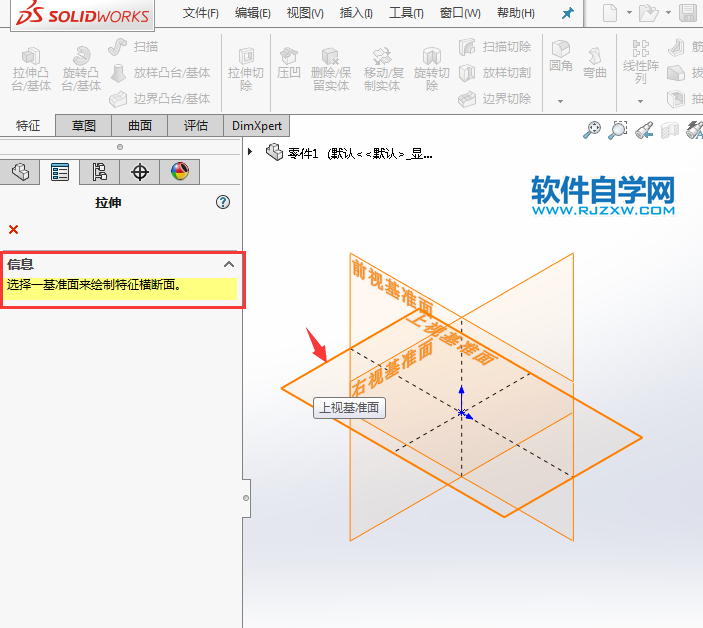Click the Linear Pattern (线性阵列) tool
Viewport: 703px width, 628px height.
[641, 62]
